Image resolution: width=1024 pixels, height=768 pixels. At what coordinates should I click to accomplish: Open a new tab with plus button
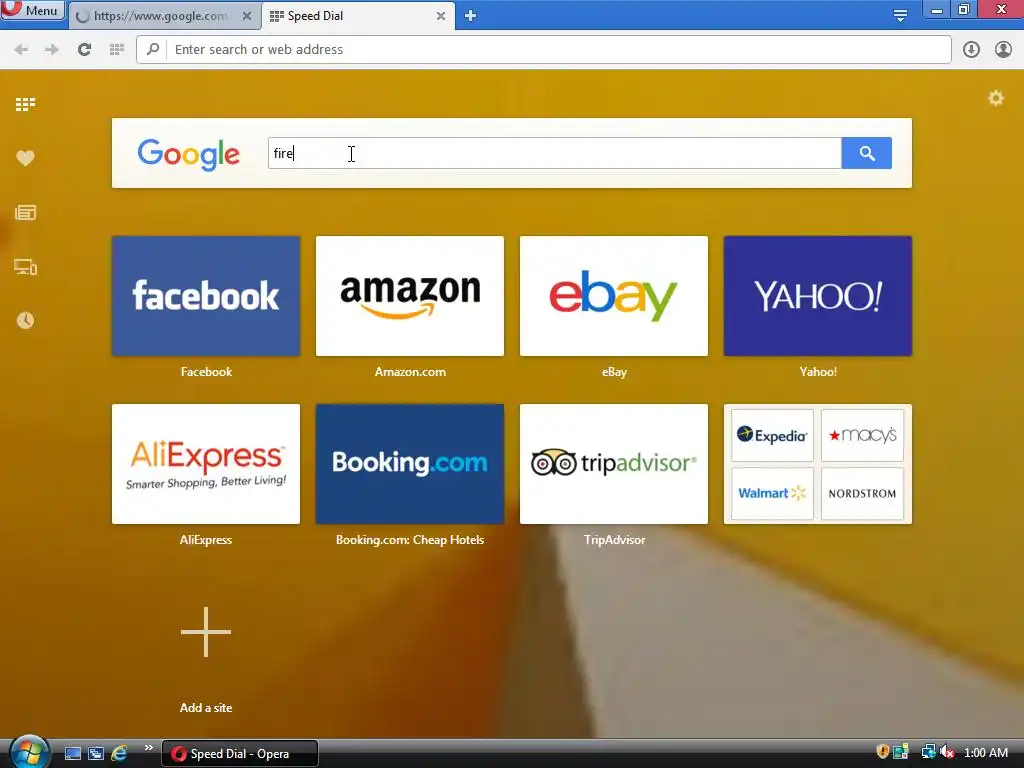[470, 16]
